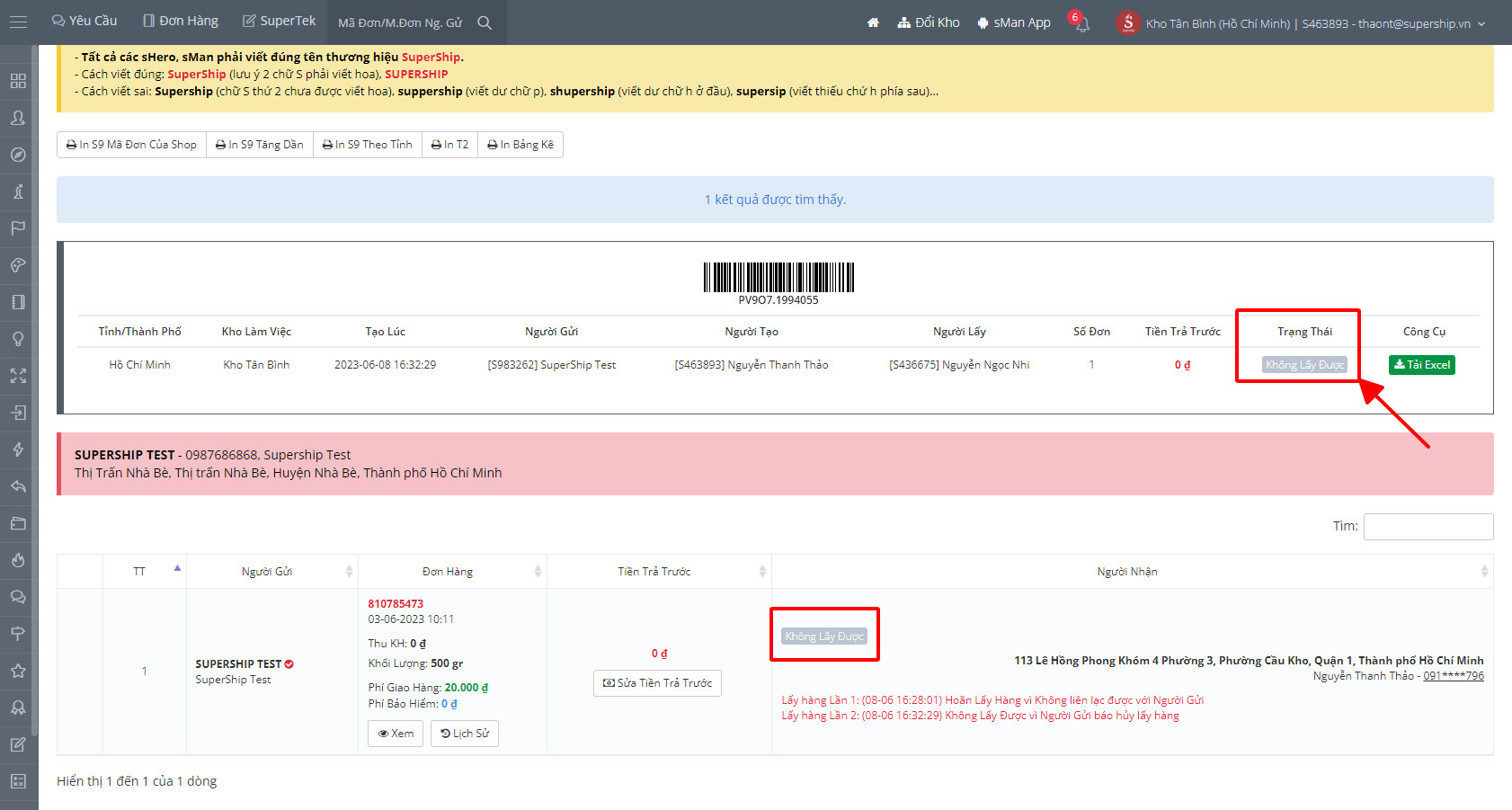1512x810 pixels.
Task: Click In S9 Theo Tỉnh button
Action: [368, 145]
